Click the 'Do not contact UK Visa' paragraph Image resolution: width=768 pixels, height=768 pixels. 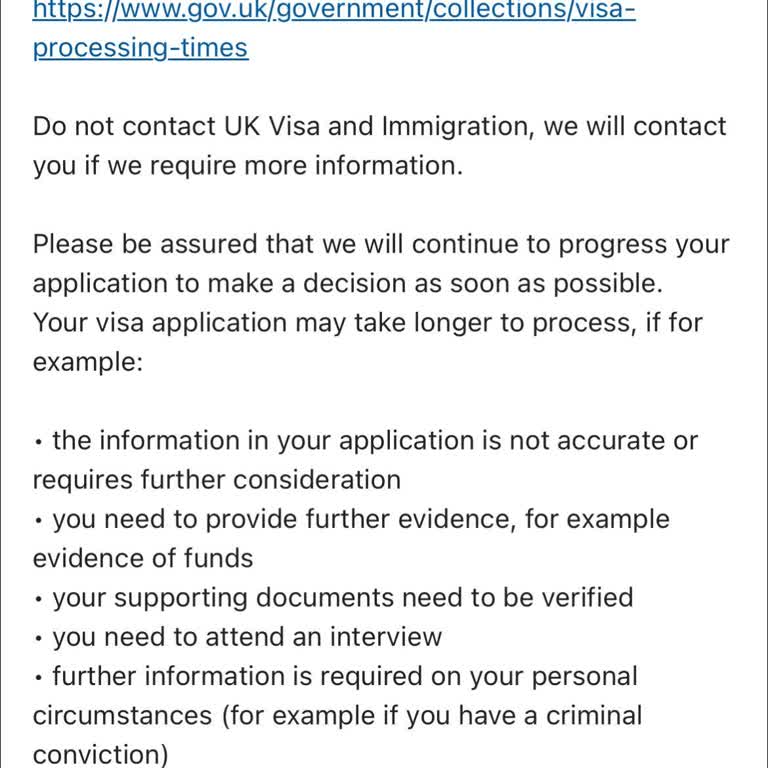coord(380,128)
